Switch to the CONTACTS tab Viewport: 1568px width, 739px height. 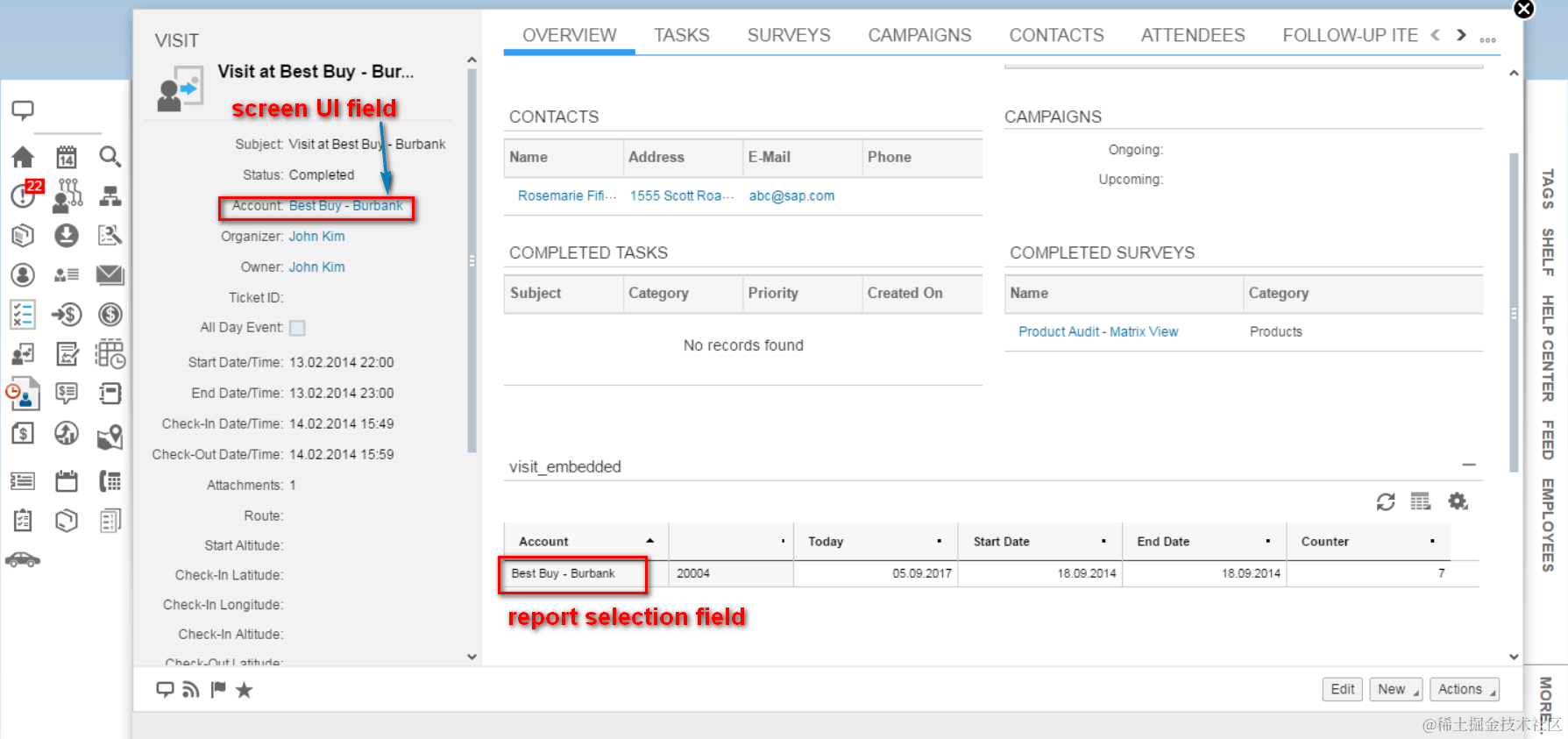1056,35
